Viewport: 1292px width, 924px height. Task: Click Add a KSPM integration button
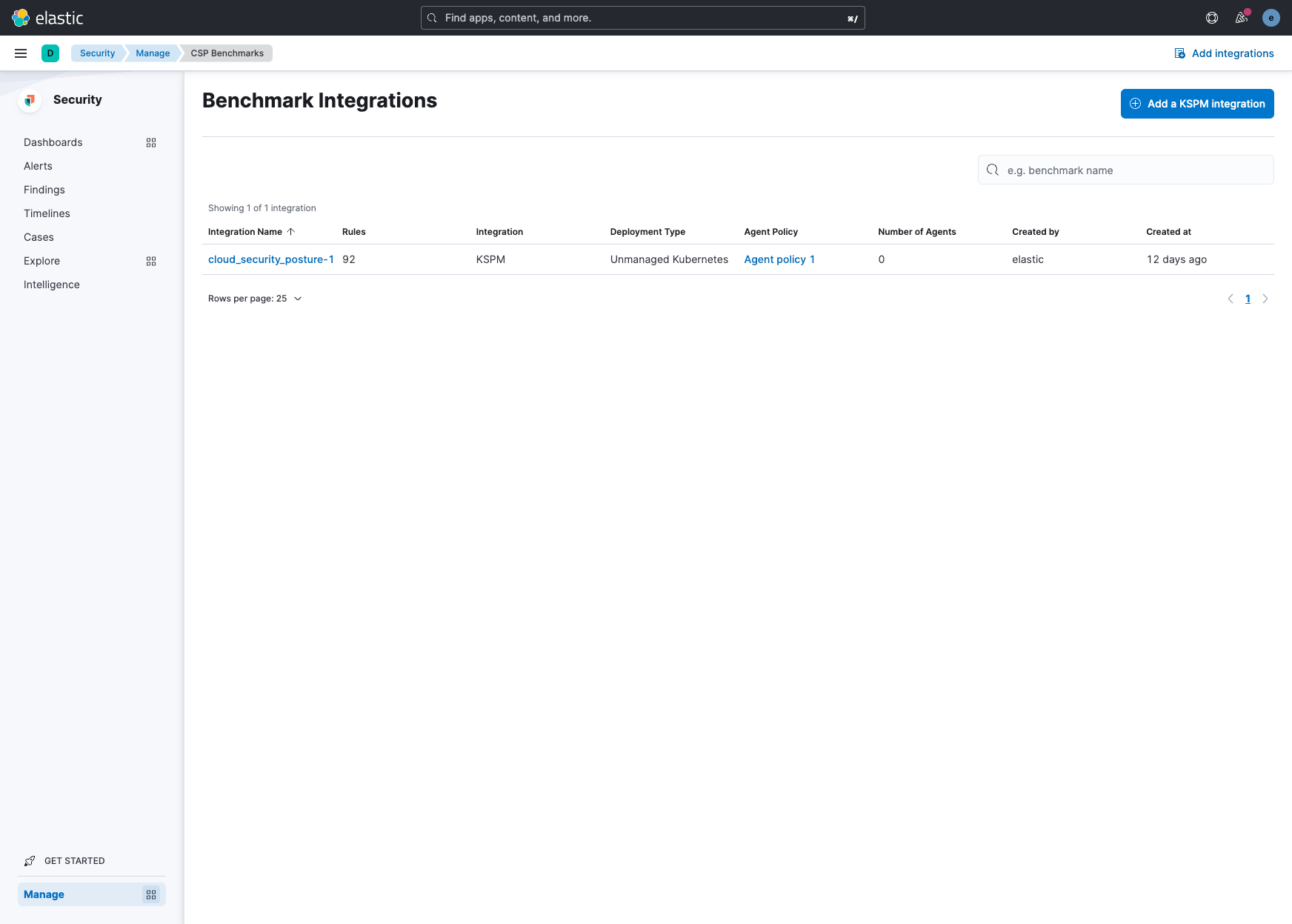(1196, 104)
